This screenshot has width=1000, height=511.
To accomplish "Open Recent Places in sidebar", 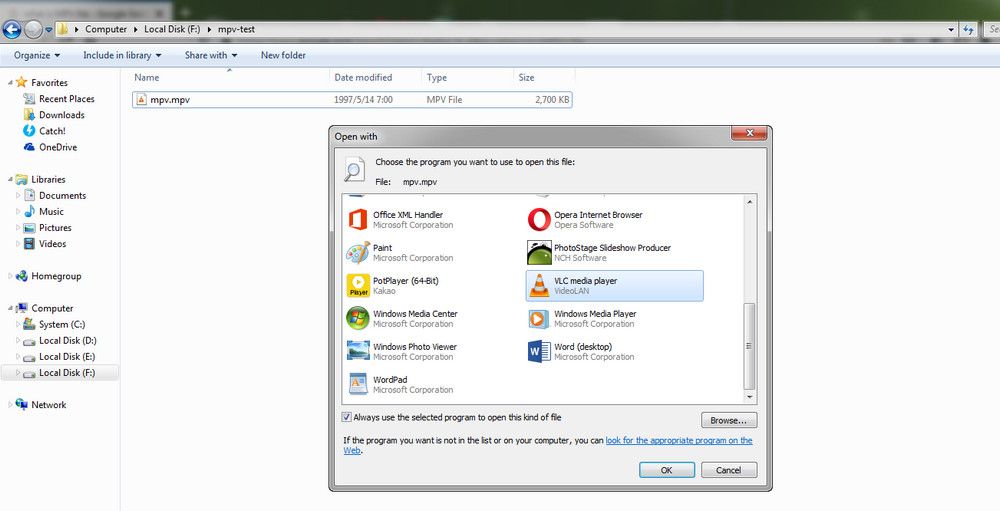I will click(66, 99).
